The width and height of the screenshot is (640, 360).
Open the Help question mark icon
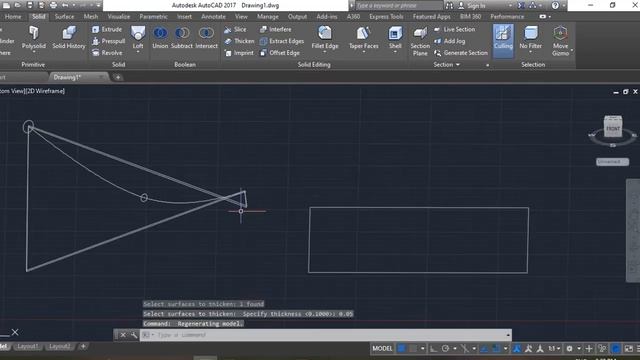[555, 6]
